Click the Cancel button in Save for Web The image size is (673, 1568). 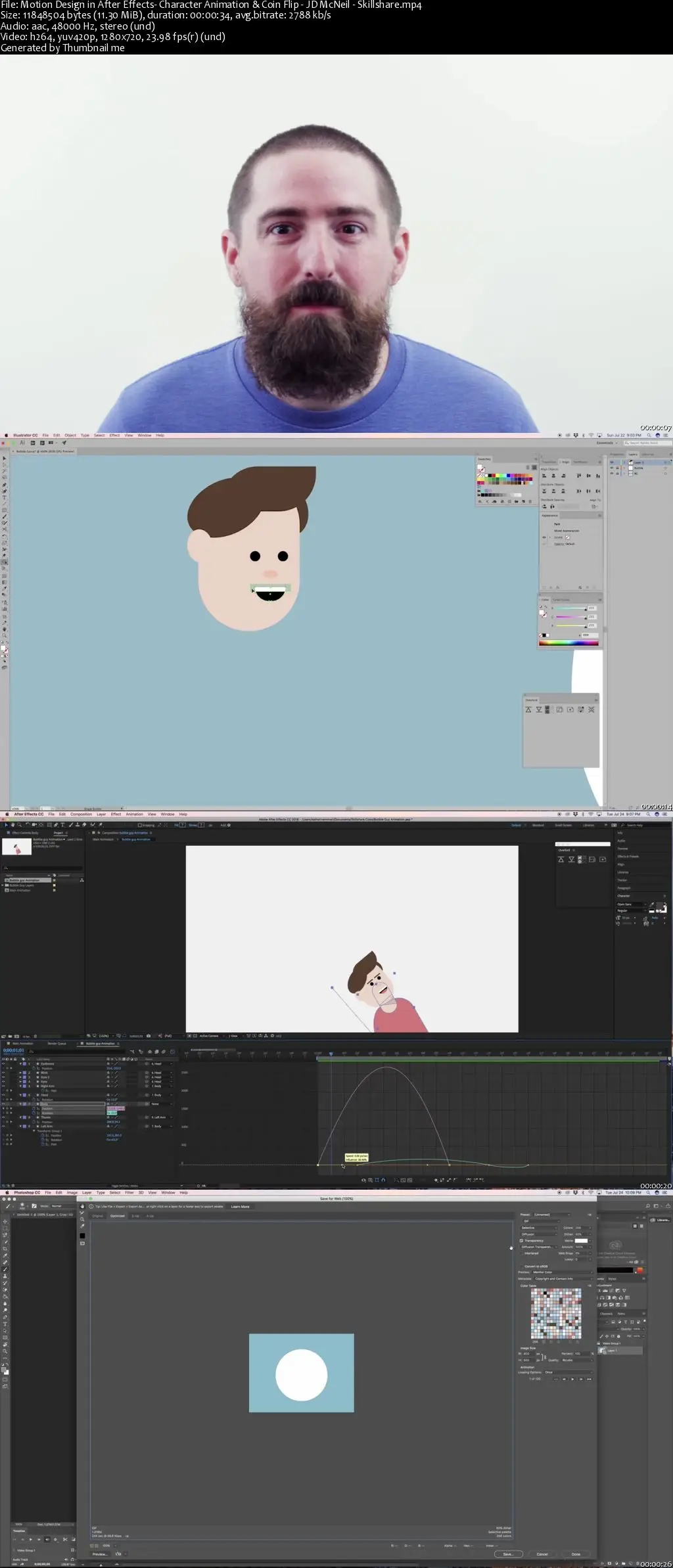(x=542, y=1554)
